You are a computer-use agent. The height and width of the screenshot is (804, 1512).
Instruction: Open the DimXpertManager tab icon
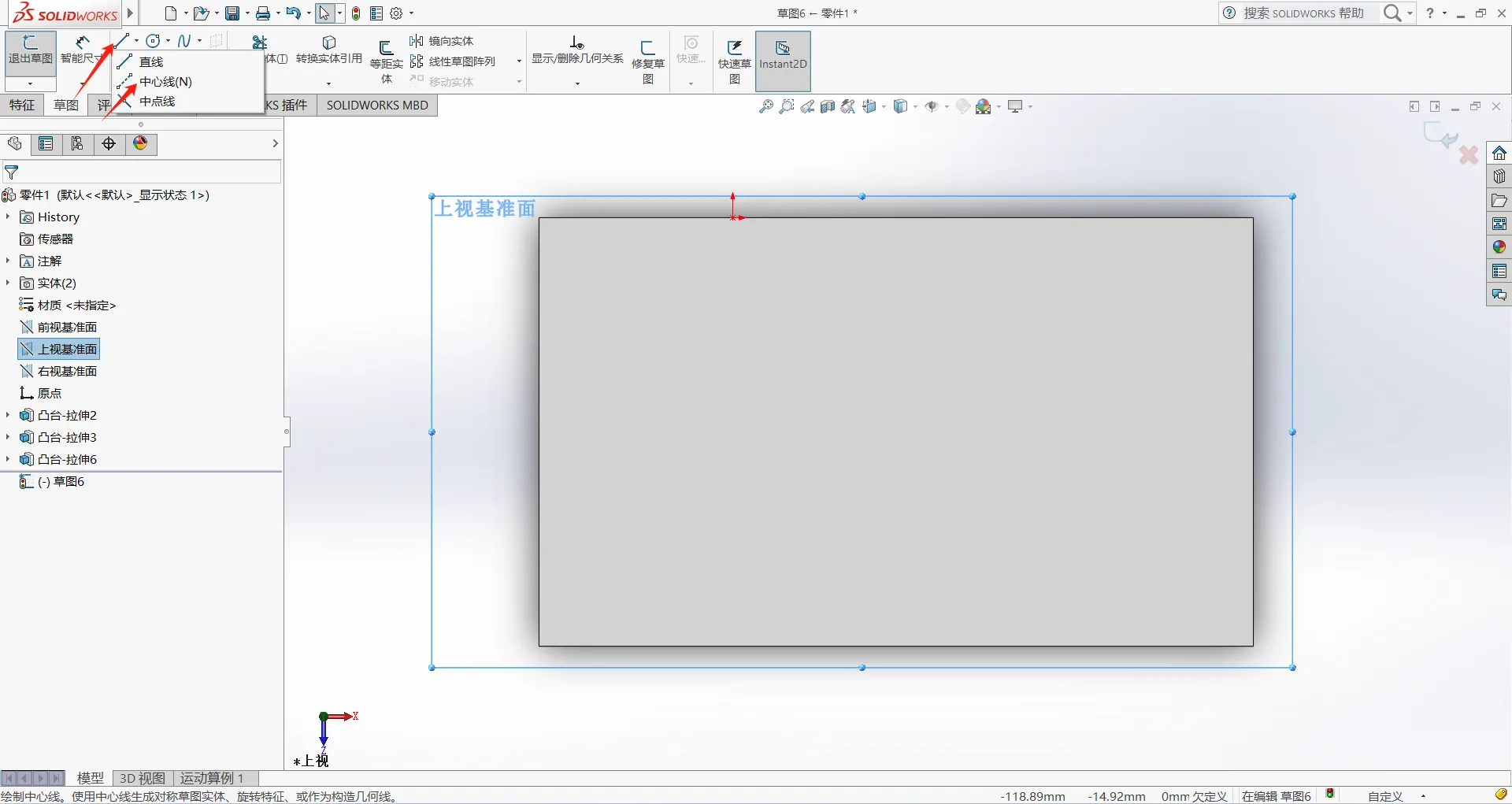(109, 143)
